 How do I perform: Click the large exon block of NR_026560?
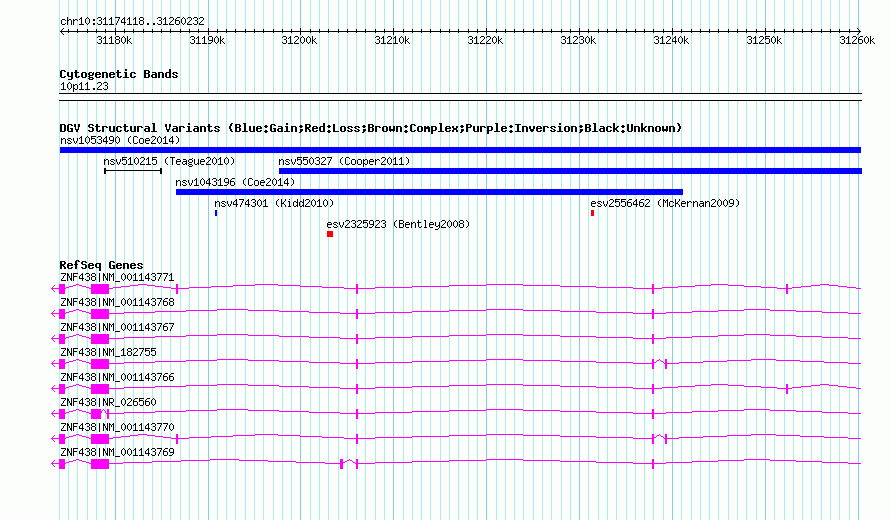96,414
